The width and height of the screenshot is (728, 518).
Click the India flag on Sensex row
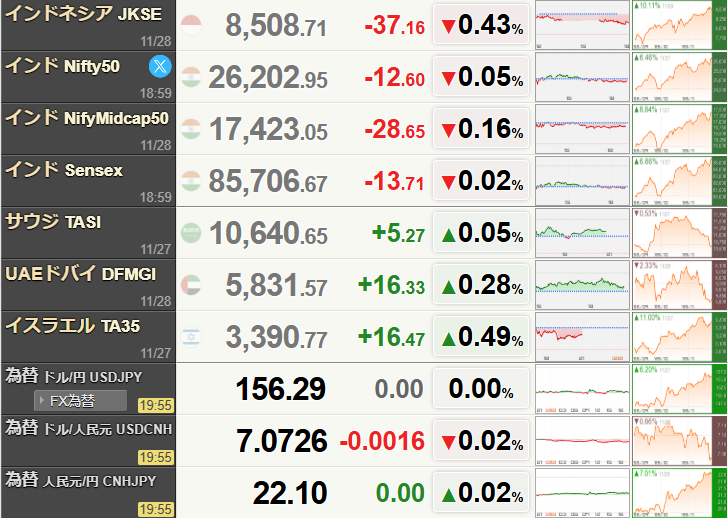pos(191,181)
